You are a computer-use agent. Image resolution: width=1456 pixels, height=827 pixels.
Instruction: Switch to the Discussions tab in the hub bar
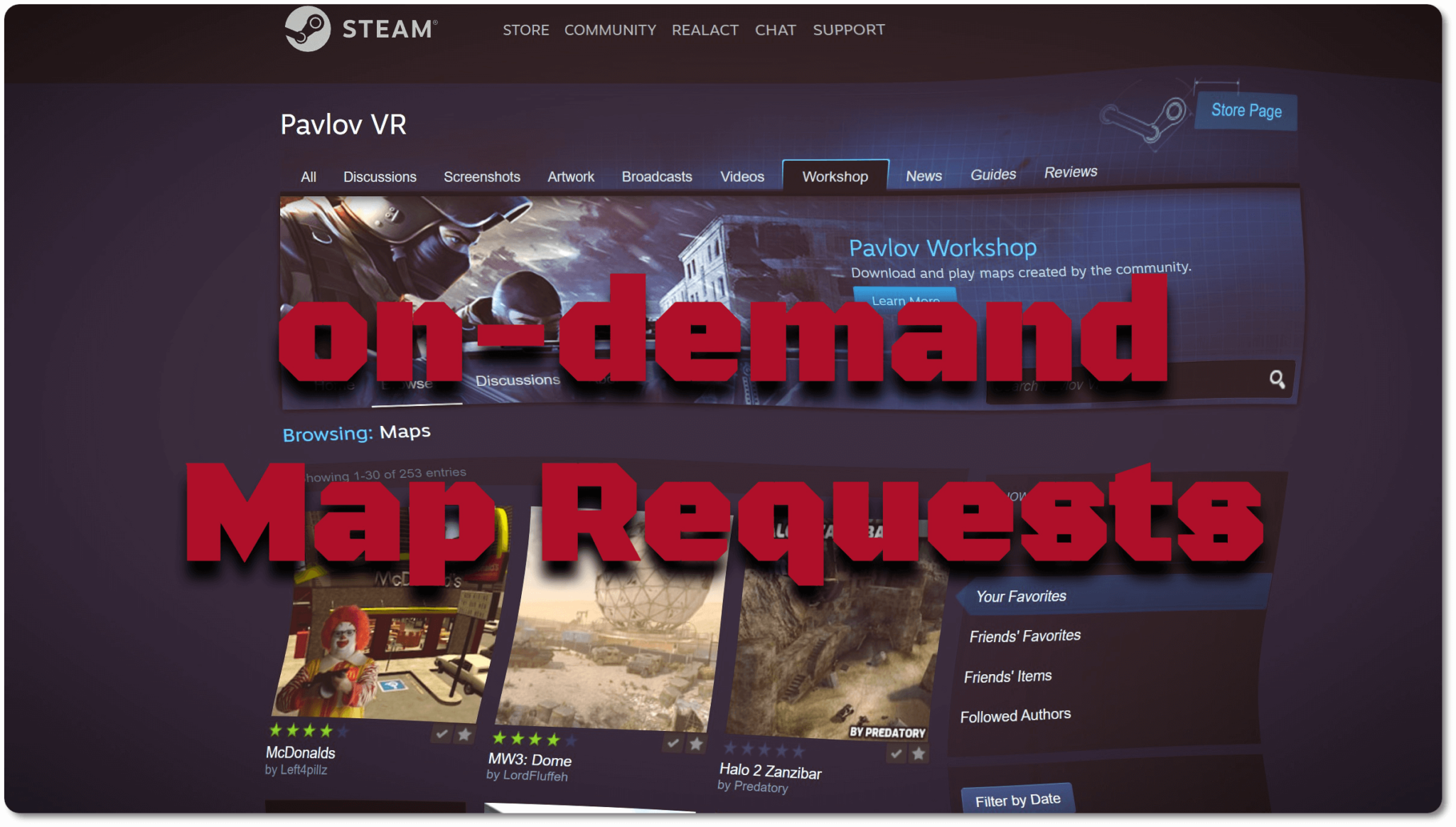(x=380, y=177)
